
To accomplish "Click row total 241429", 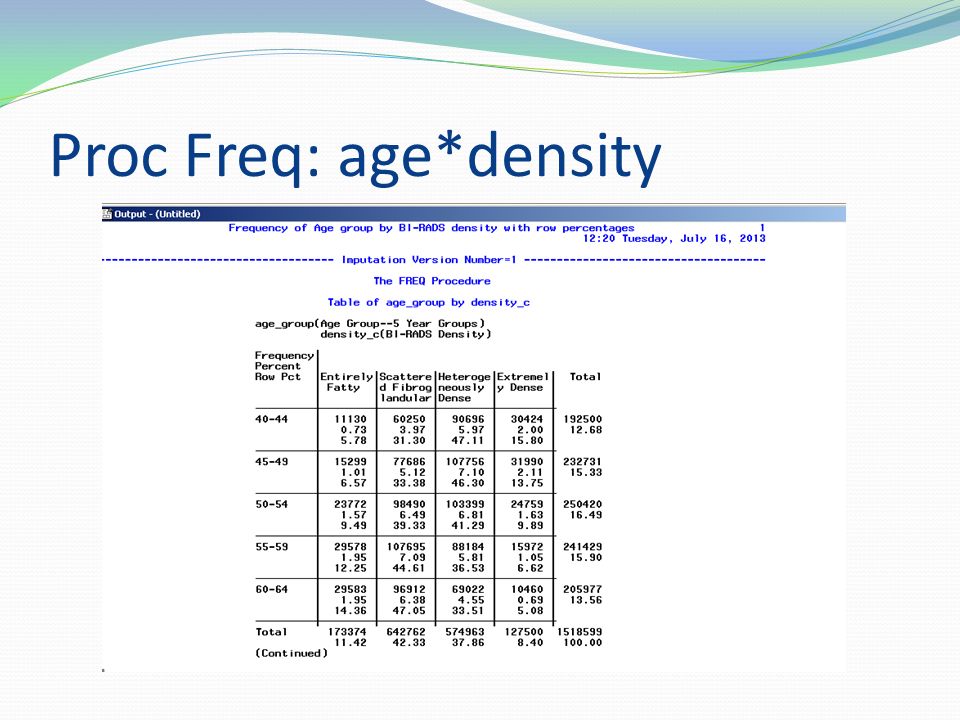I will 582,547.
